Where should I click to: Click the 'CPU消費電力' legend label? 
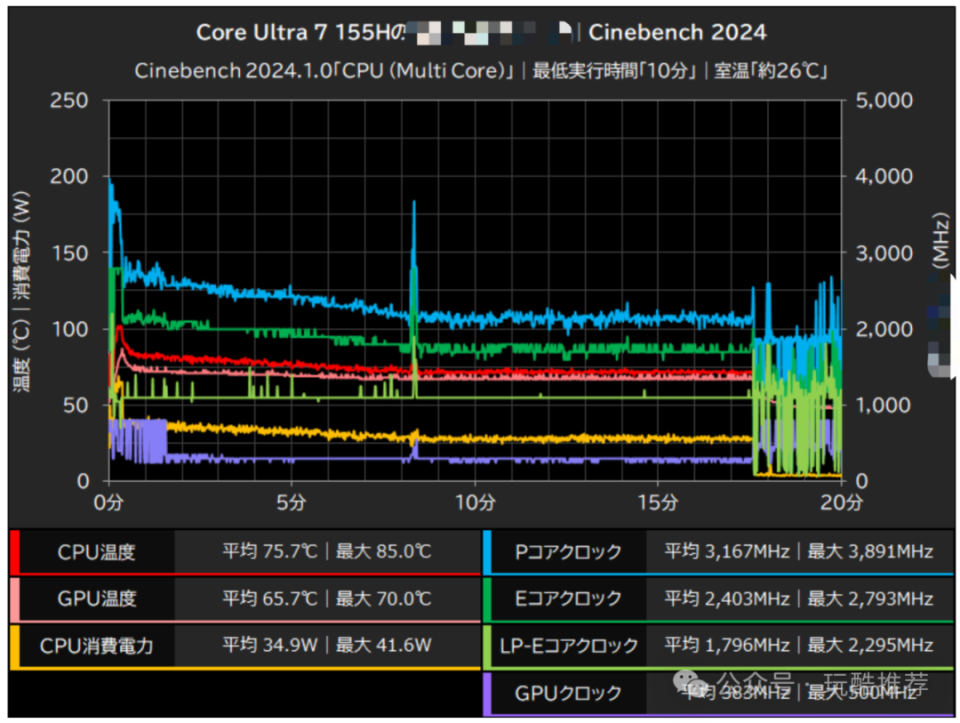(97, 646)
